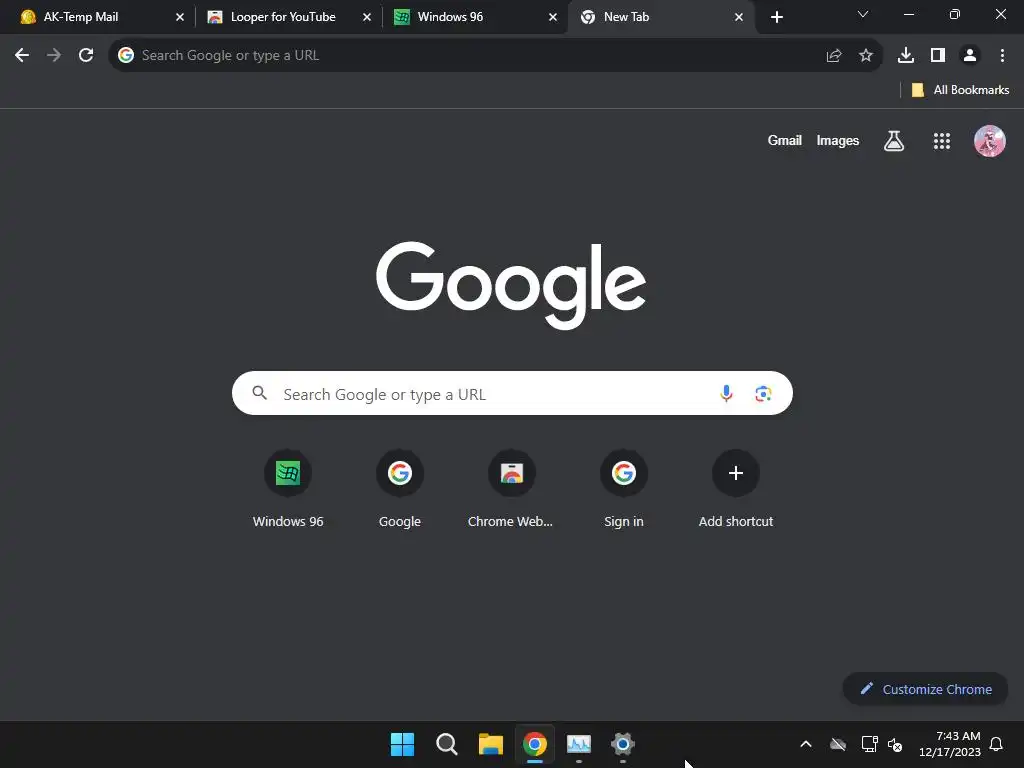Open the Google shortcut tile
Image resolution: width=1024 pixels, height=768 pixels.
(400, 488)
